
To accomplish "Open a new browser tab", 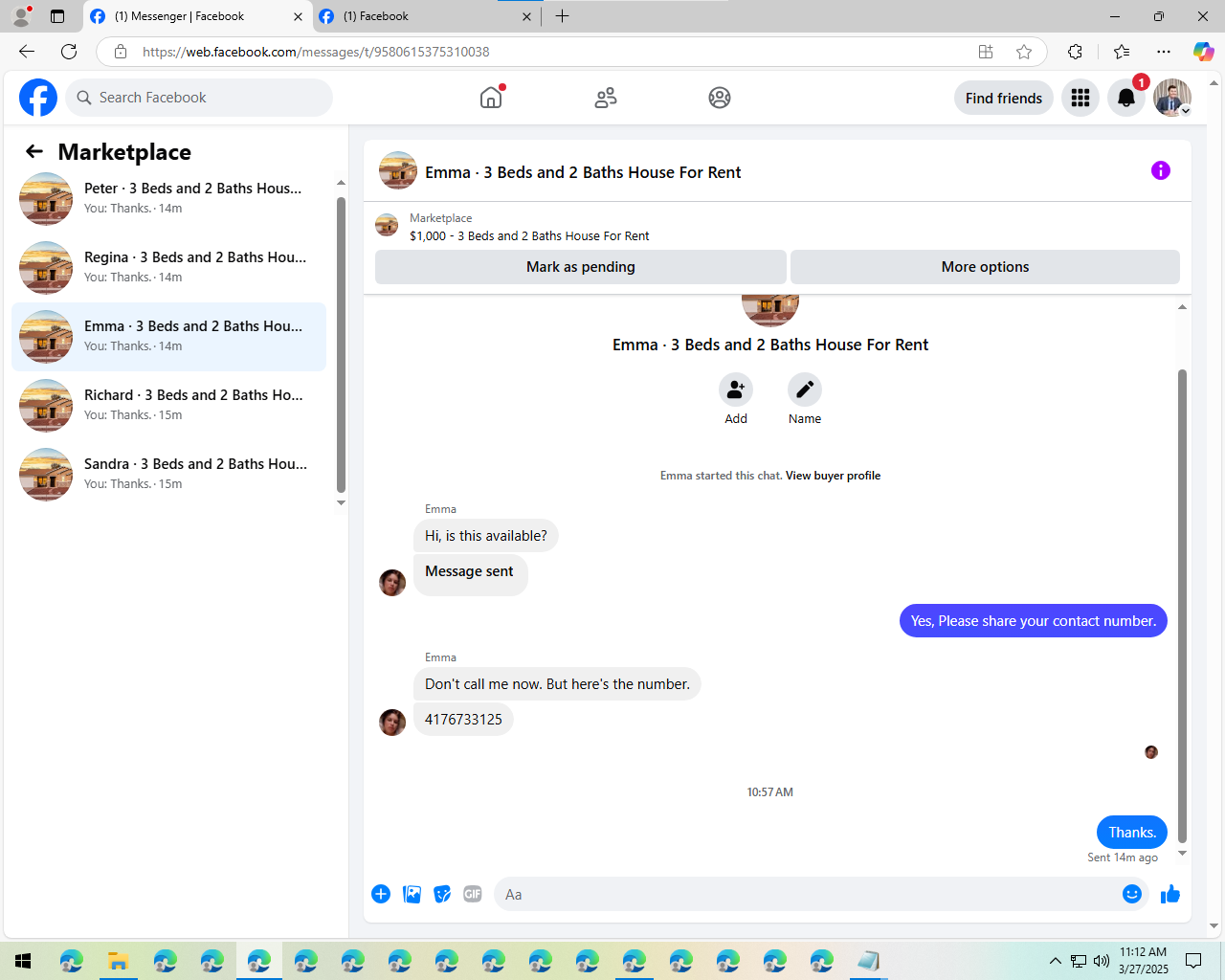I will point(562,16).
